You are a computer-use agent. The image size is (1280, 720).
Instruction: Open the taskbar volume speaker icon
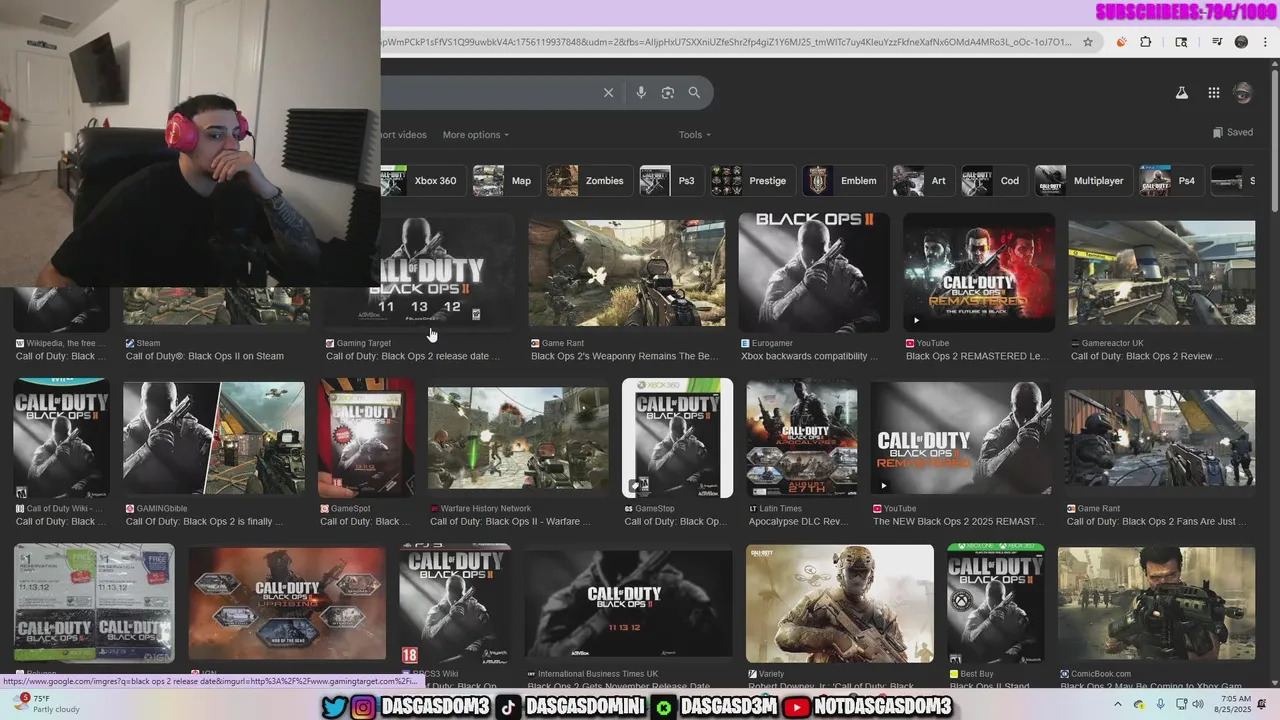1198,704
